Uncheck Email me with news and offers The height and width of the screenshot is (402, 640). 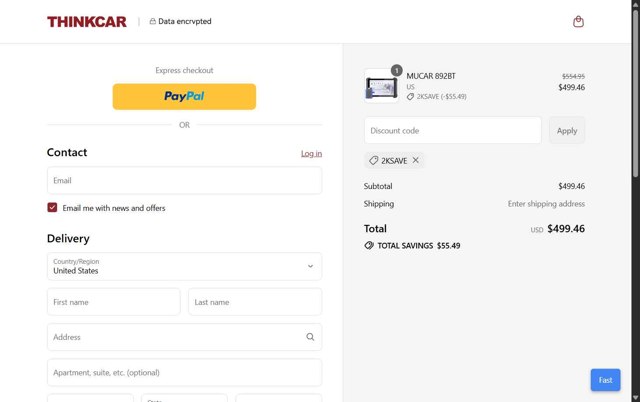(52, 207)
